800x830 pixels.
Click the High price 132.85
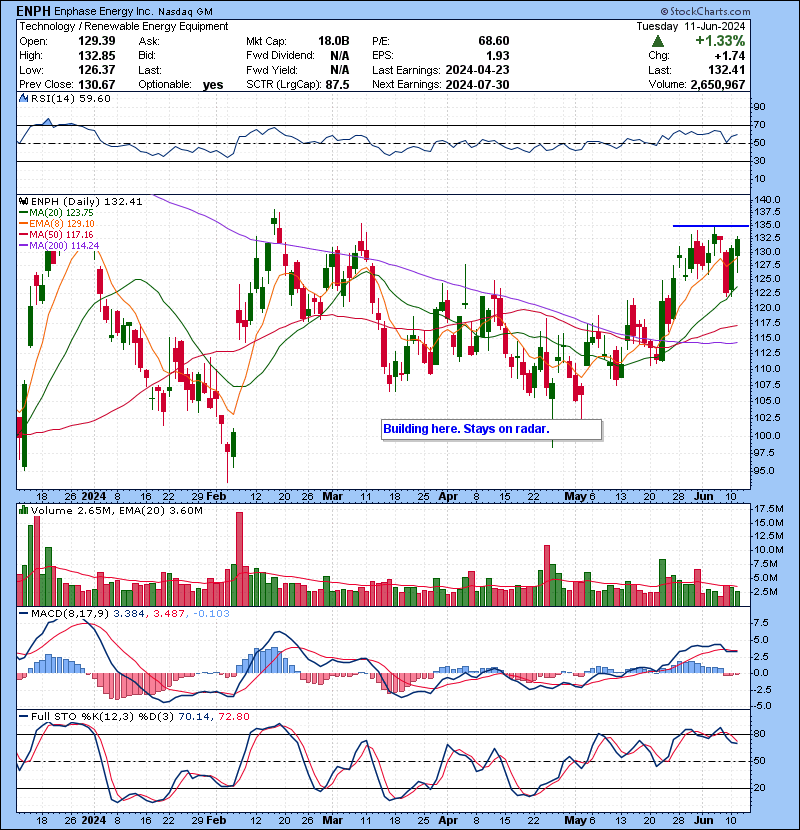[x=97, y=56]
